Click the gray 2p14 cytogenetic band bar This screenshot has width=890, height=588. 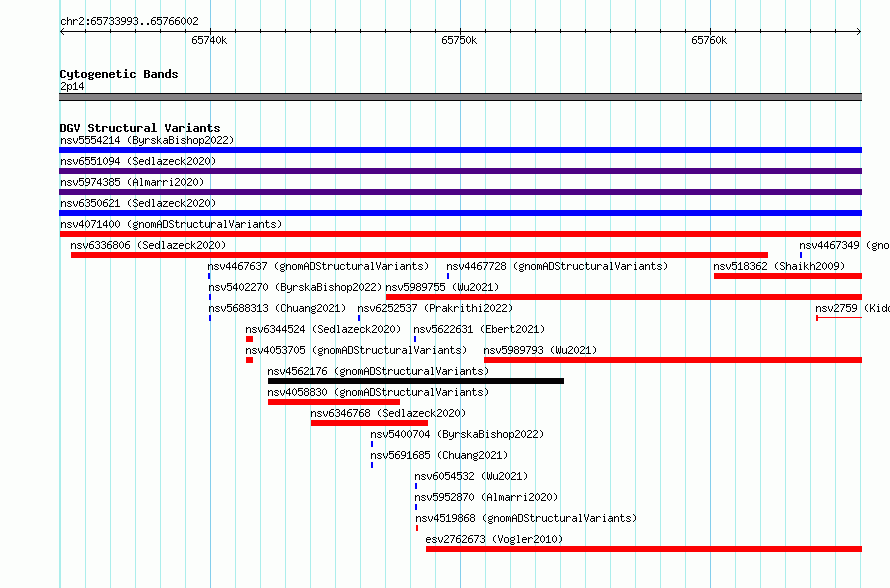point(460,97)
